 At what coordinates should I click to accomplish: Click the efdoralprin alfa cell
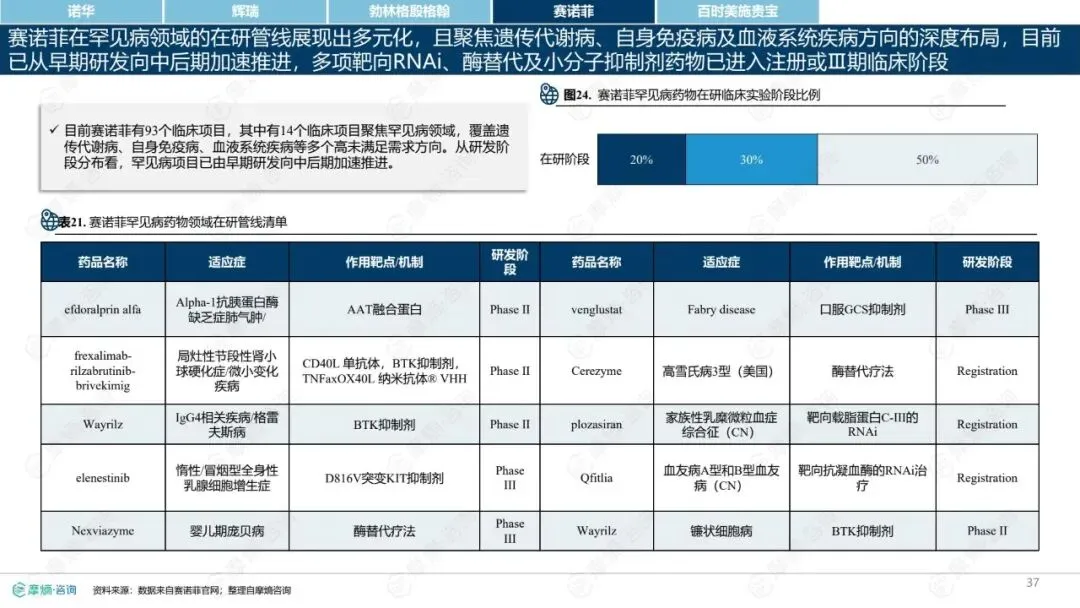click(103, 309)
